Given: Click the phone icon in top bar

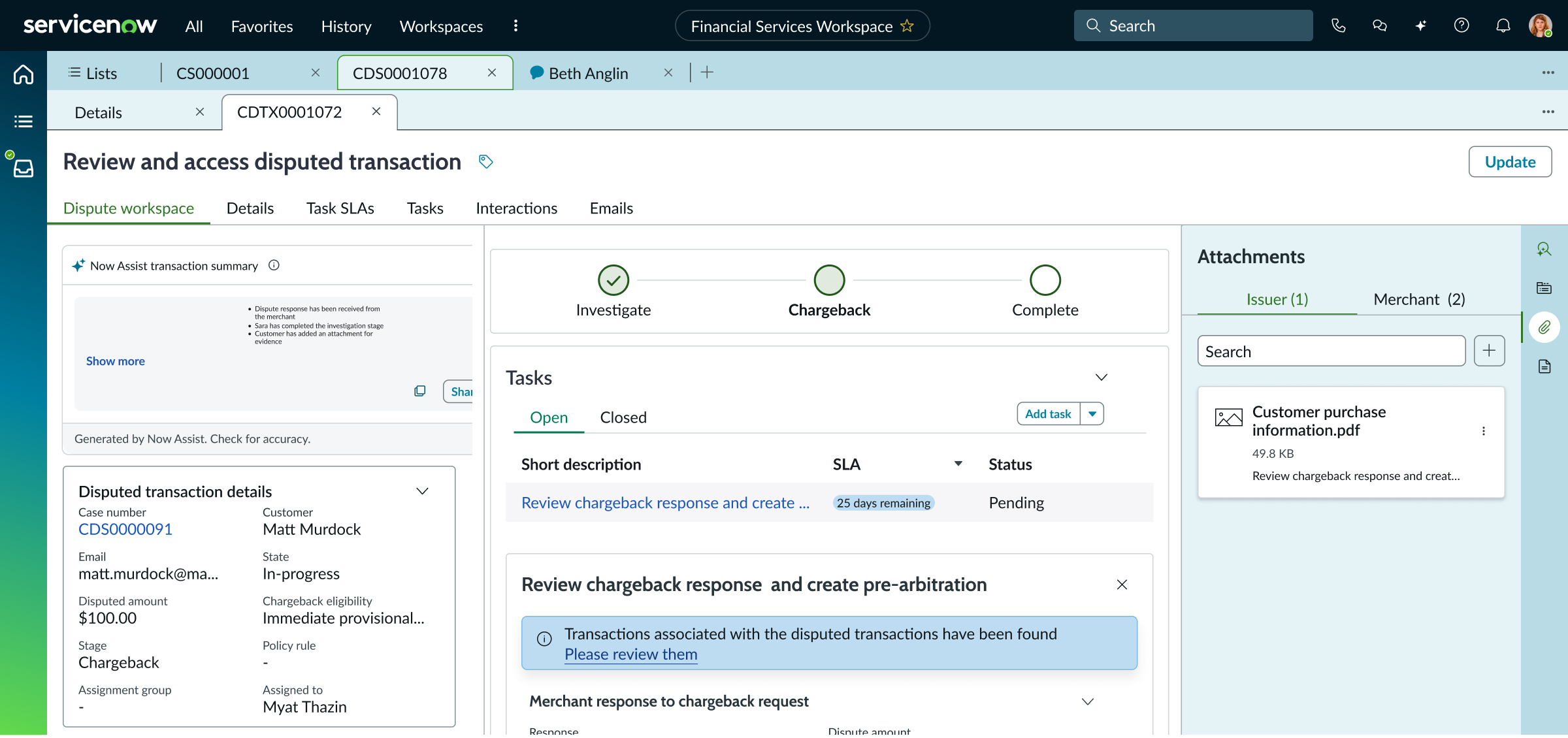Looking at the screenshot, I should 1339,25.
